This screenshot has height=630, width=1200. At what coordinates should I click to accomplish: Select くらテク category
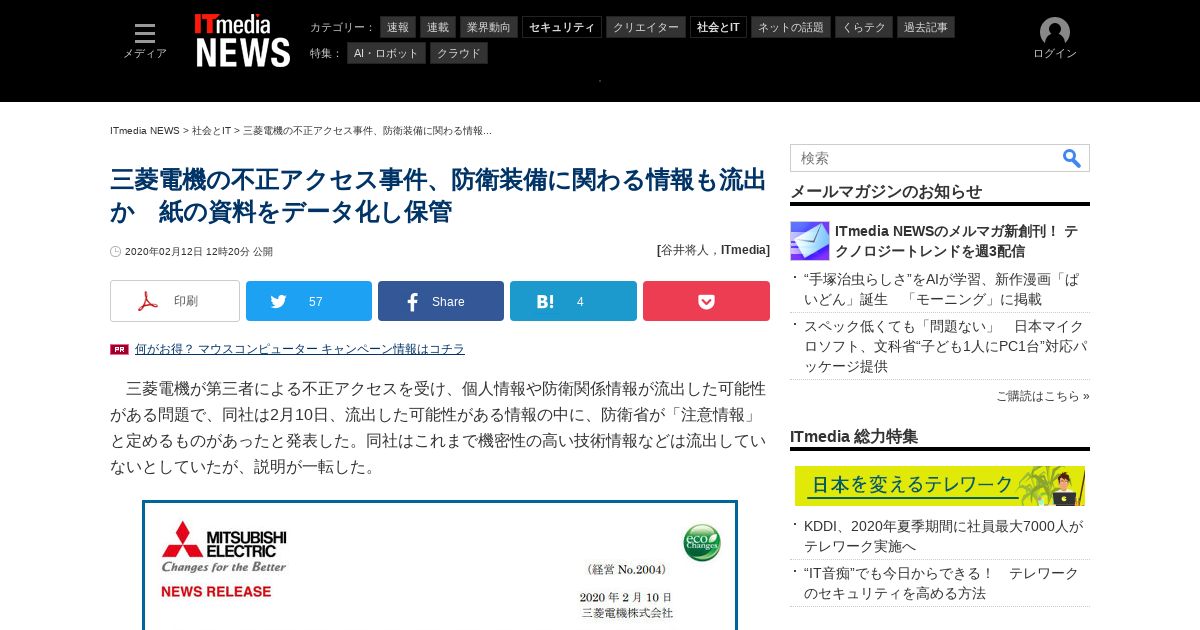point(864,27)
